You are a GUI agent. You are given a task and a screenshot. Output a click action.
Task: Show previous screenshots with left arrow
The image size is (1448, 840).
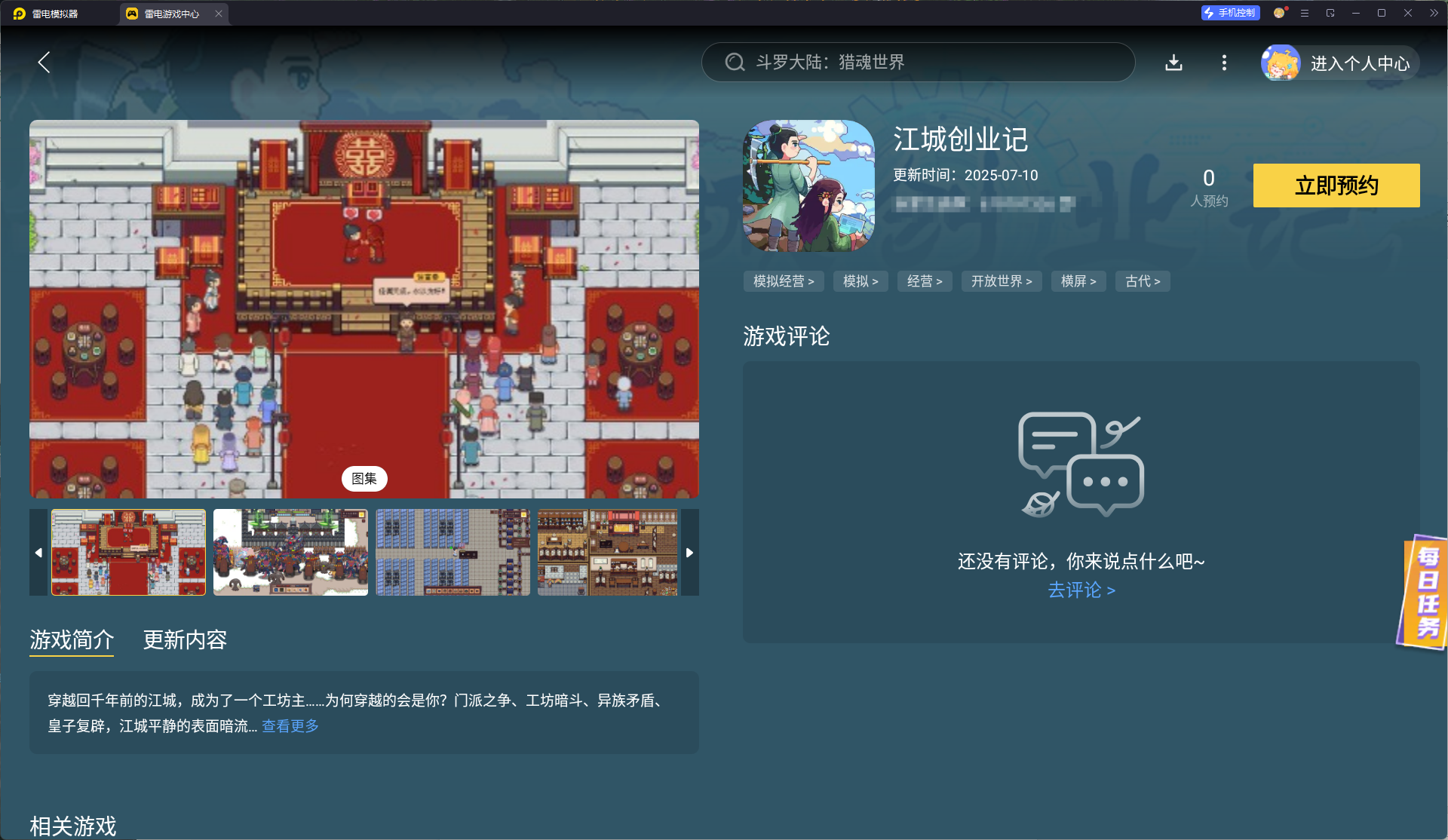38,553
